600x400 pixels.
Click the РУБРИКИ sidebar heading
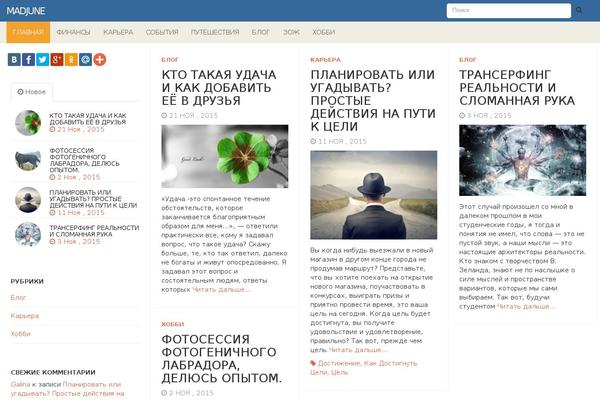pos(27,281)
